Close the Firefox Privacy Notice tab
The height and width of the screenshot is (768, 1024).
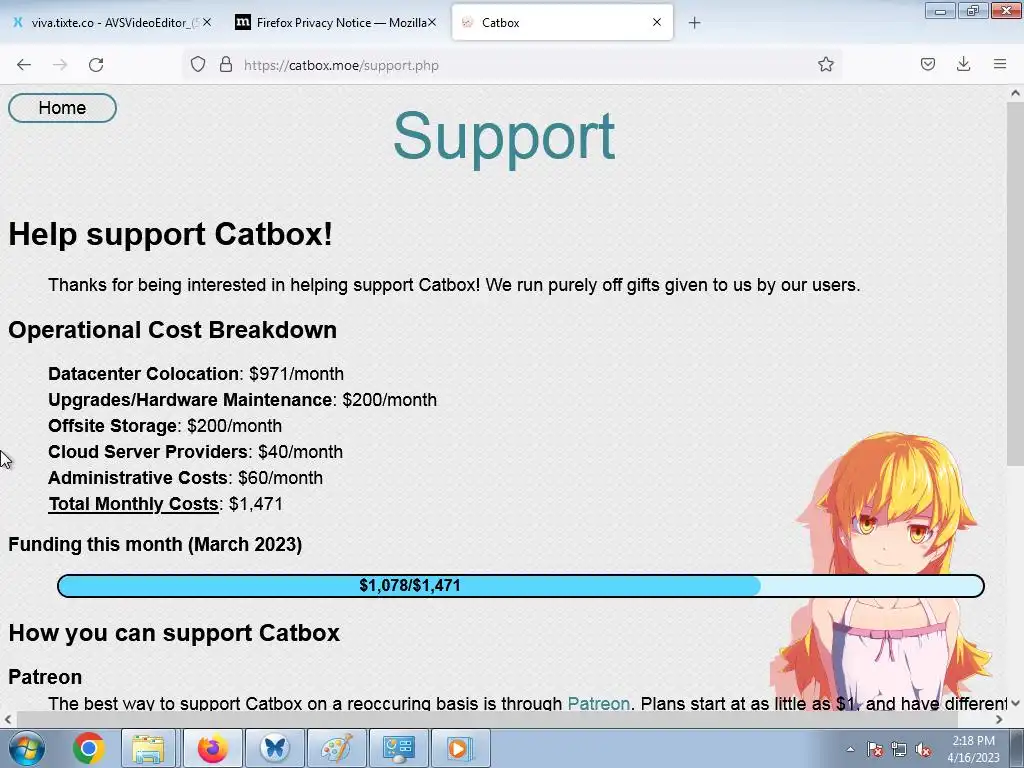point(432,22)
